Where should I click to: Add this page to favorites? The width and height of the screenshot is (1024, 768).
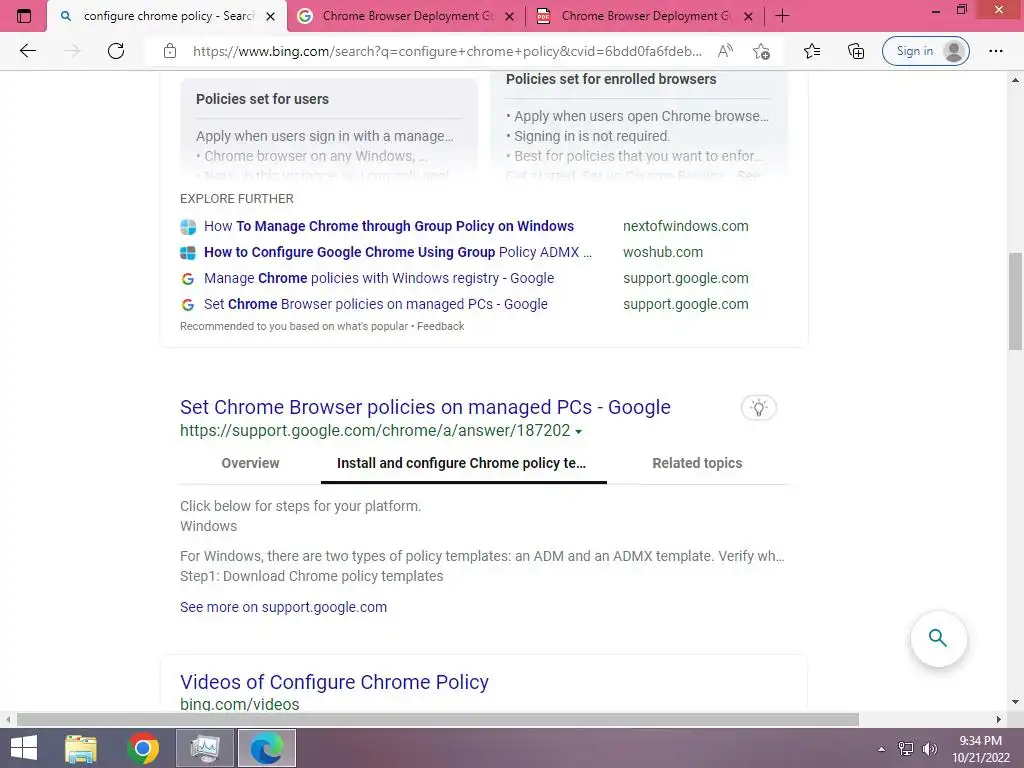pos(761,51)
